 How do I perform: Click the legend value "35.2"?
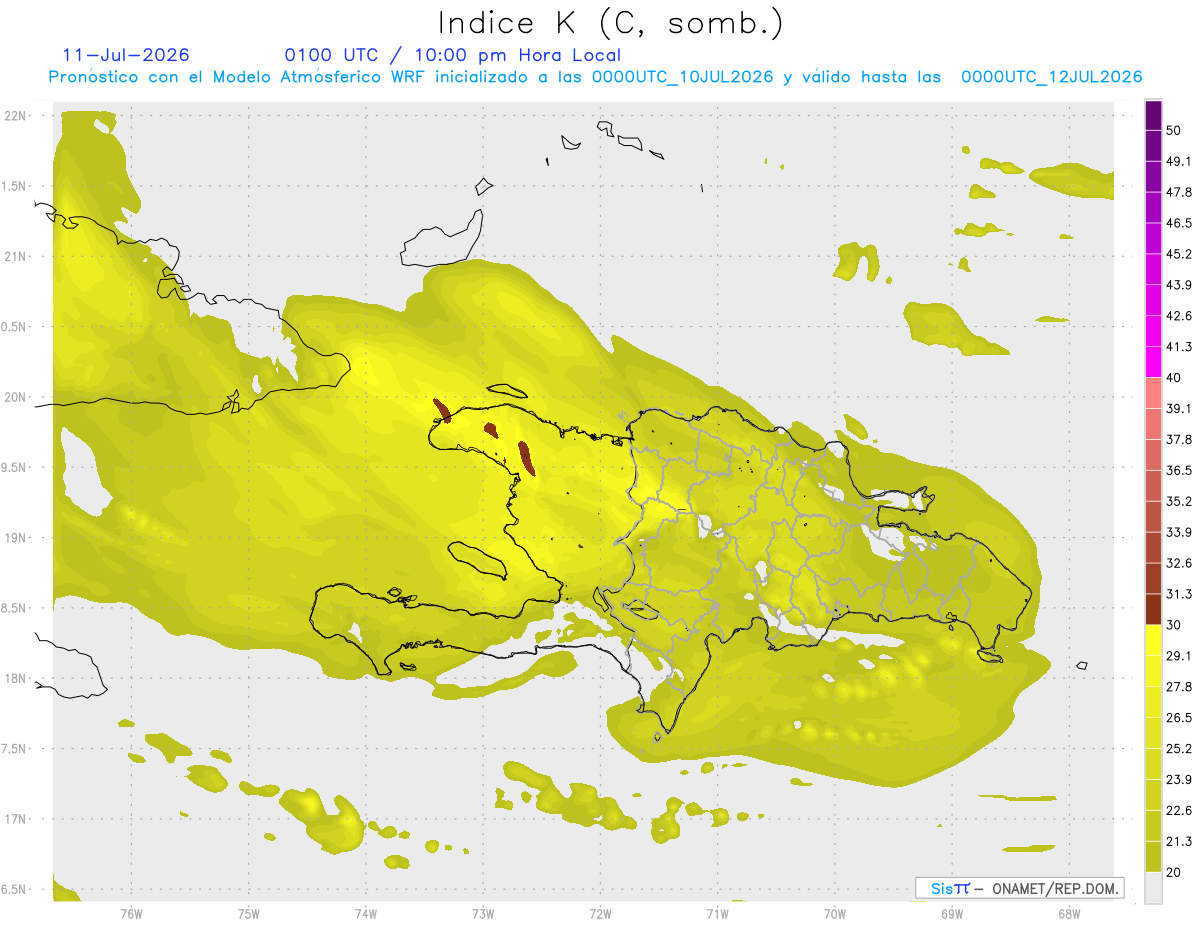(1179, 502)
